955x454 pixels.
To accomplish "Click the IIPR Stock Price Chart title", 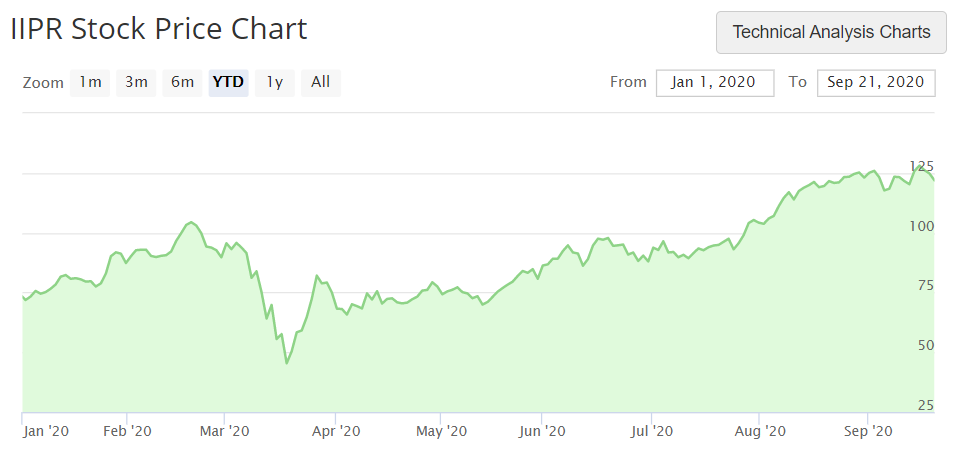I will tap(159, 29).
